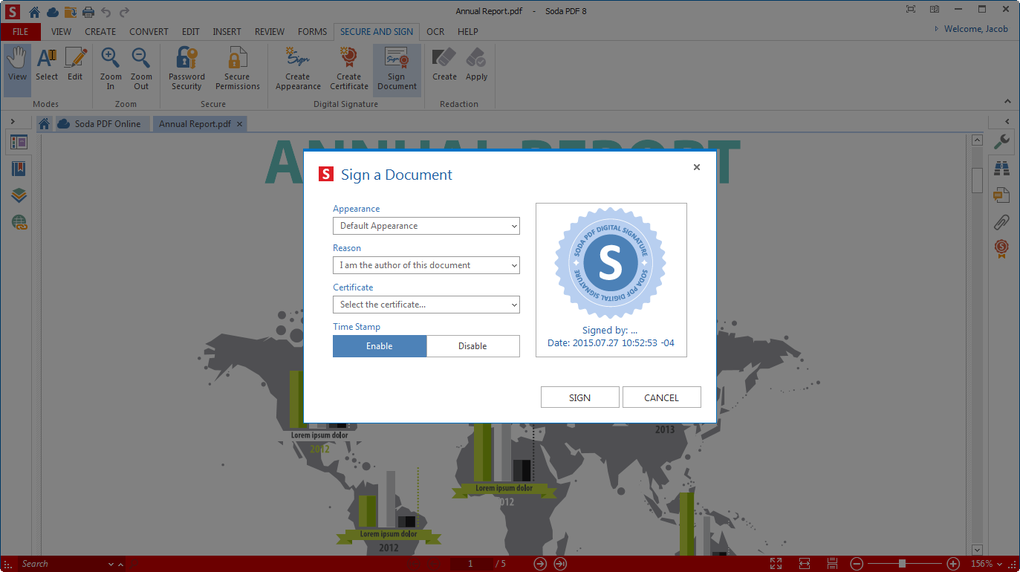The width and height of the screenshot is (1020, 572).
Task: Activate the View mode hand tool
Action: tap(17, 60)
